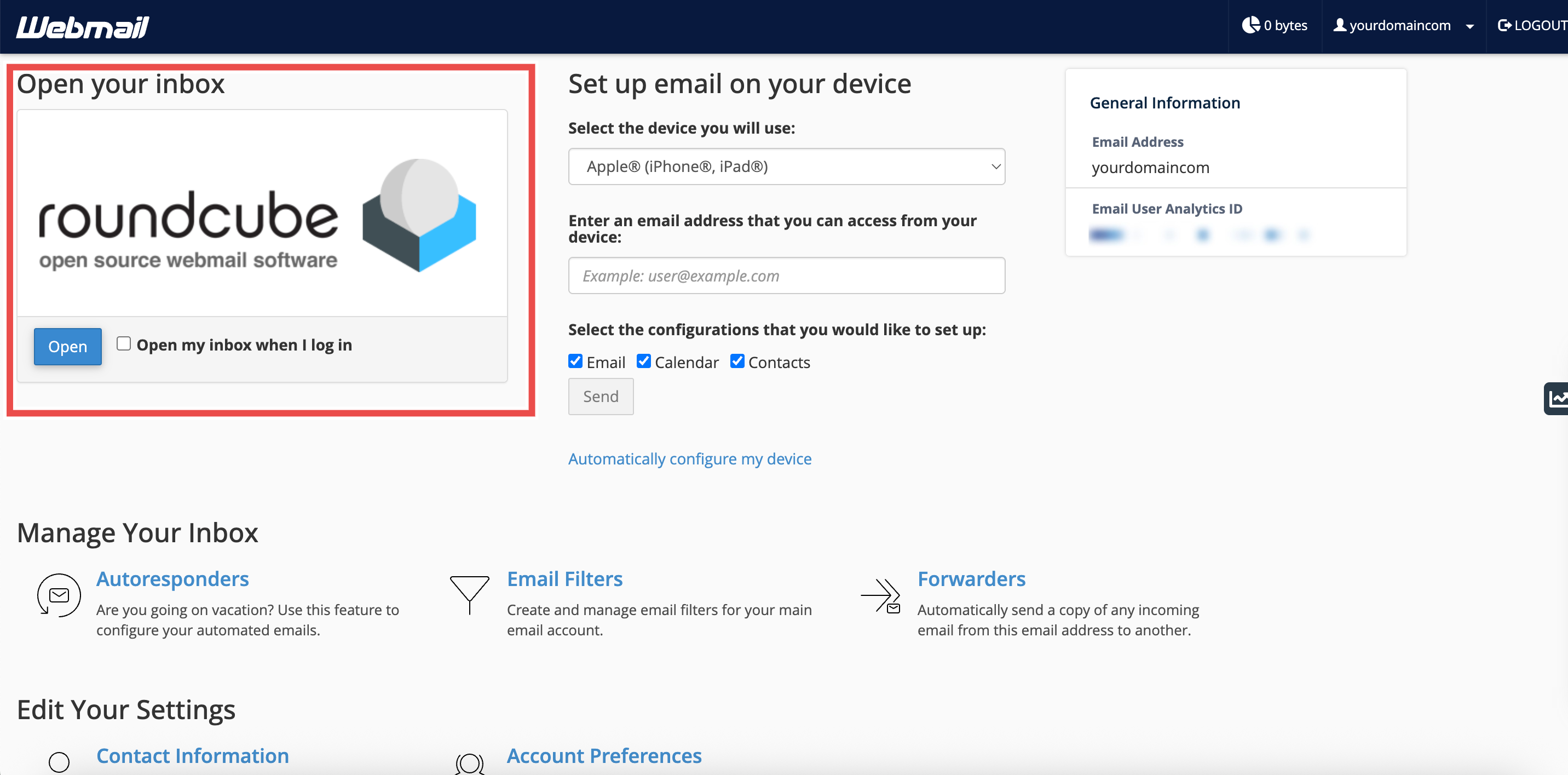Uncheck the Email configuration checkbox
The width and height of the screenshot is (1568, 775).
pyautogui.click(x=575, y=361)
